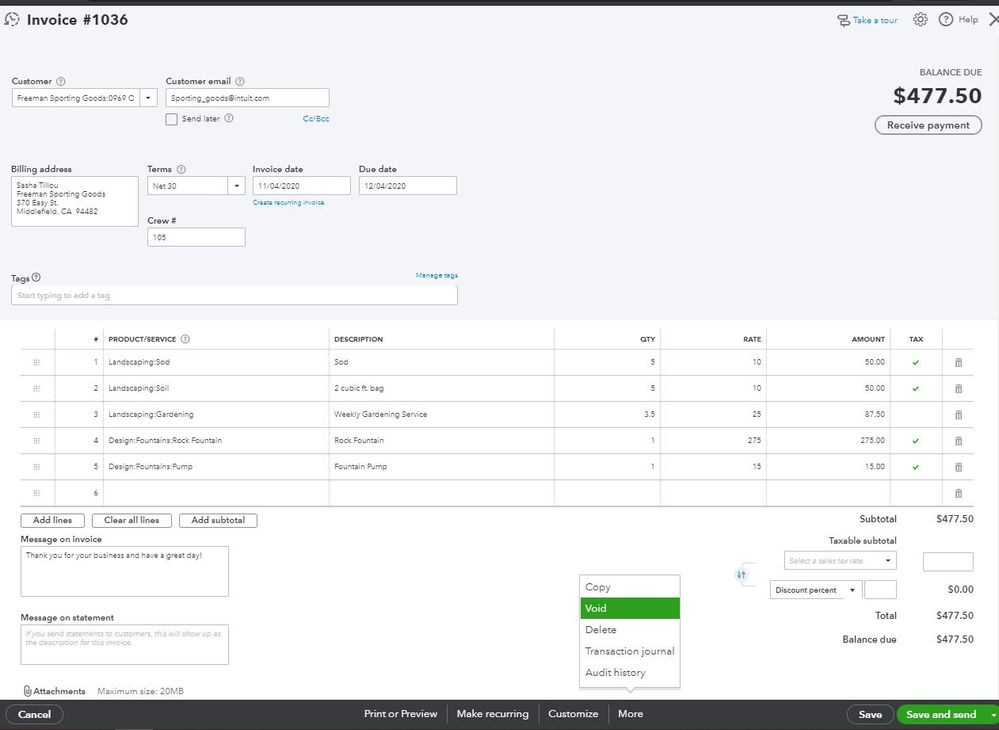Open the Manage tags link
Viewport: 999px width, 730px height.
[x=436, y=275]
